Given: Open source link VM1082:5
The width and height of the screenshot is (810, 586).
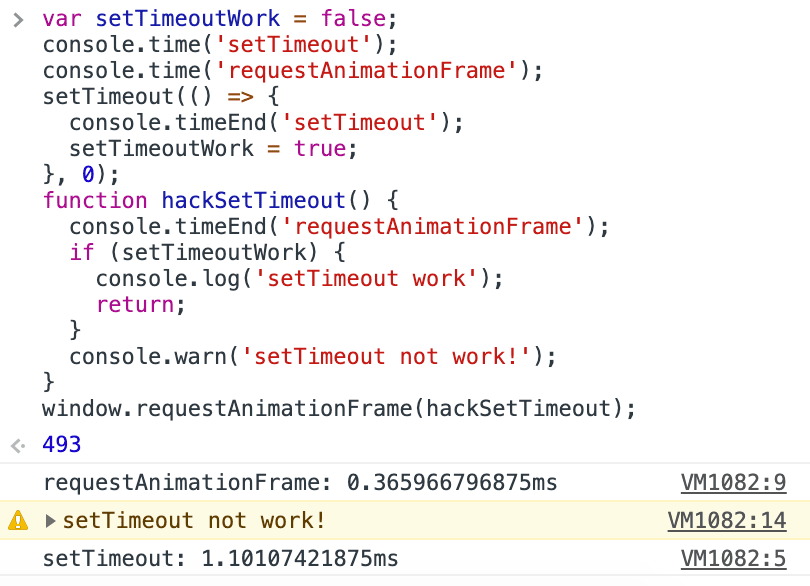Looking at the screenshot, I should coord(734,559).
